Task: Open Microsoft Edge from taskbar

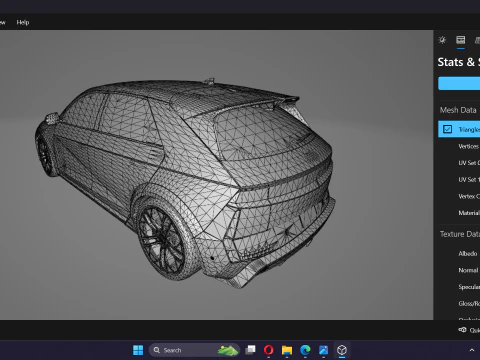Action: pos(305,350)
